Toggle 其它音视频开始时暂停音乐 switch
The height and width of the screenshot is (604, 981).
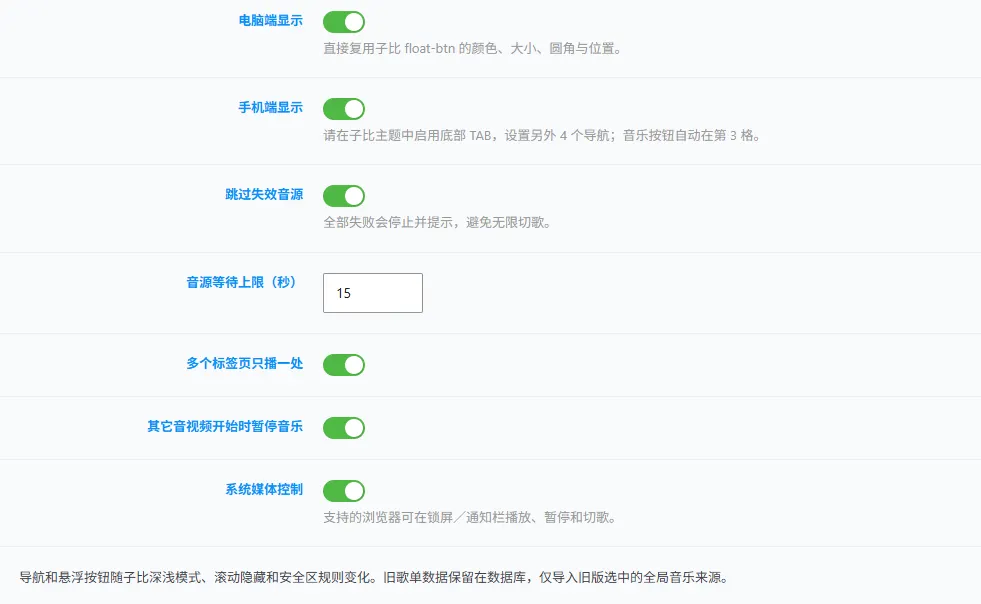tap(343, 428)
